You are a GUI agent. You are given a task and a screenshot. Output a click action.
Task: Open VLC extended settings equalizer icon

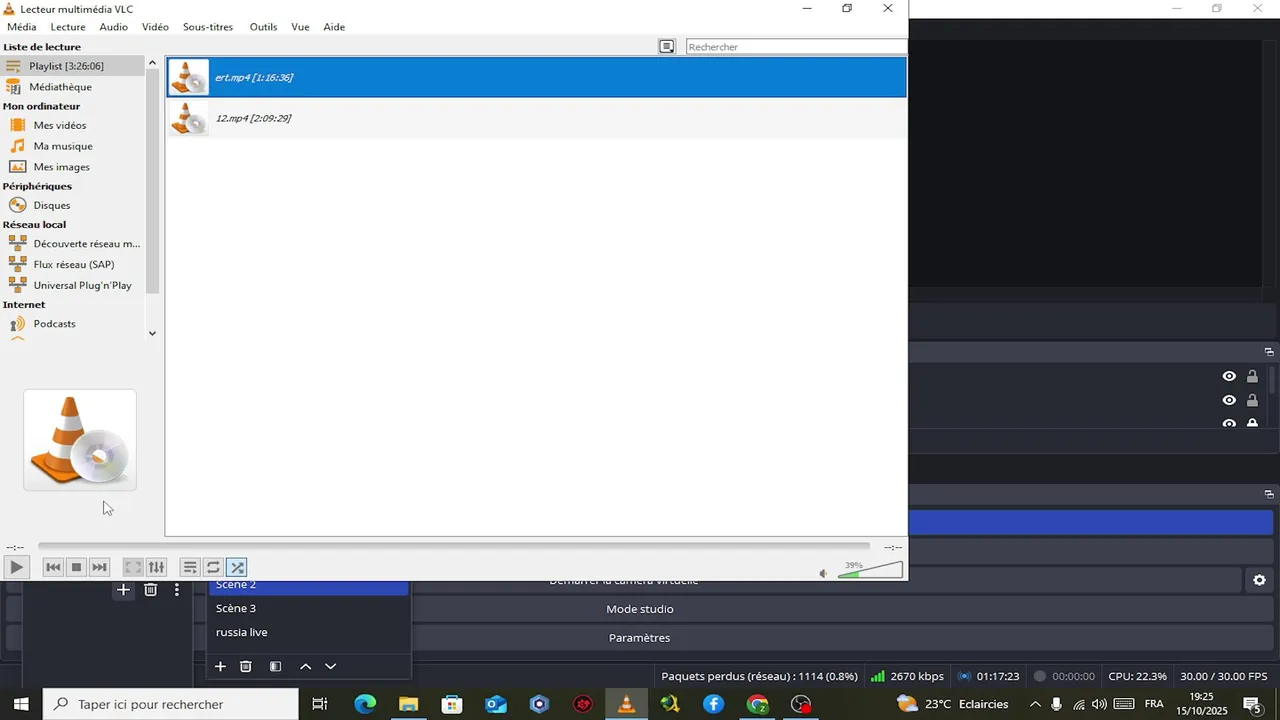coord(156,567)
